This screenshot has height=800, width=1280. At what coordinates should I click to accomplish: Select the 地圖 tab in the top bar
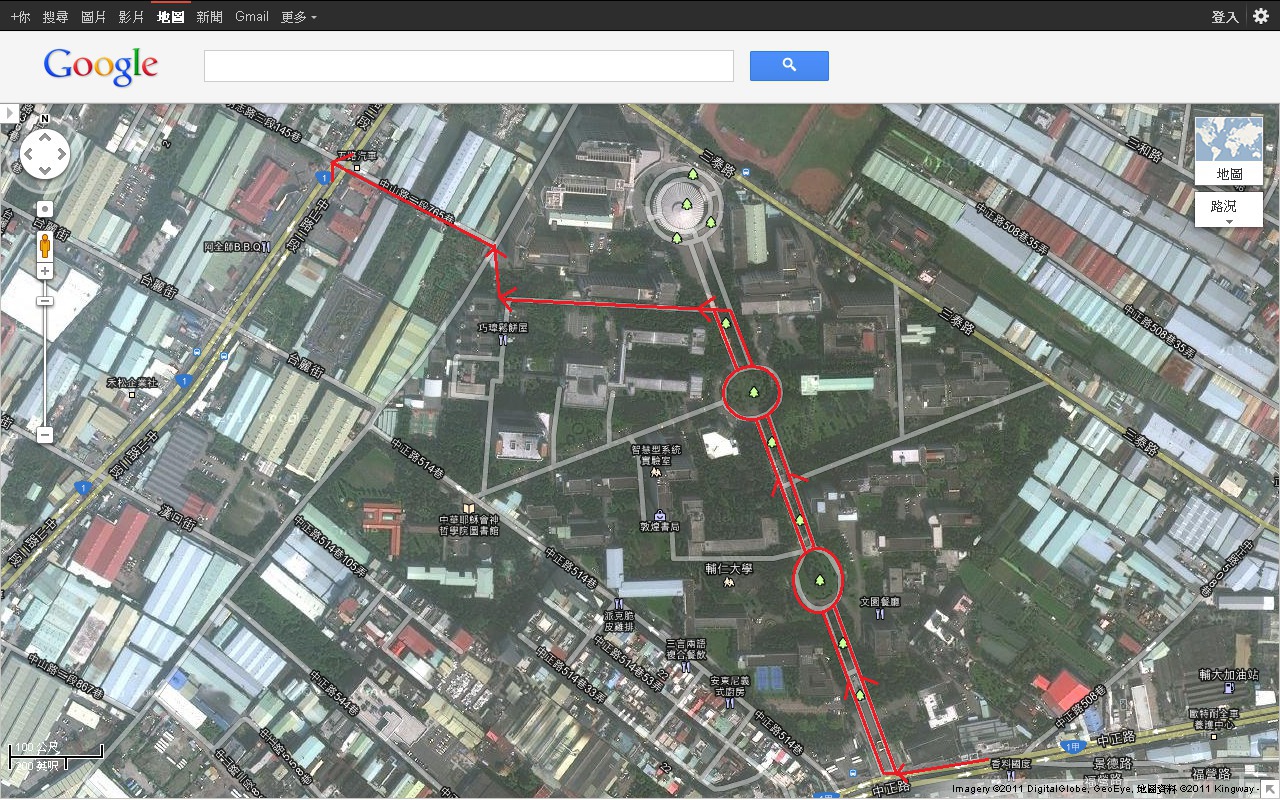[x=170, y=16]
